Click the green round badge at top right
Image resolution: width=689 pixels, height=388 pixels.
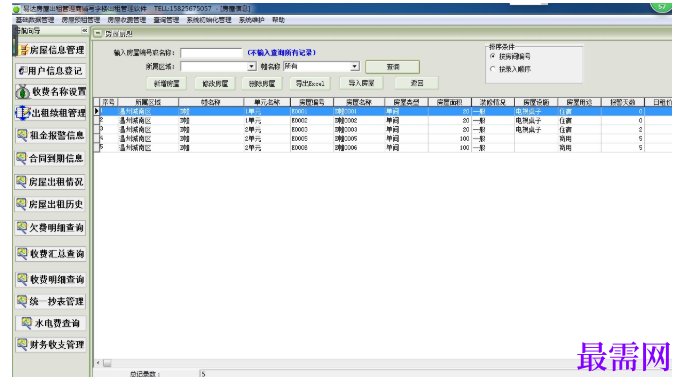click(661, 7)
